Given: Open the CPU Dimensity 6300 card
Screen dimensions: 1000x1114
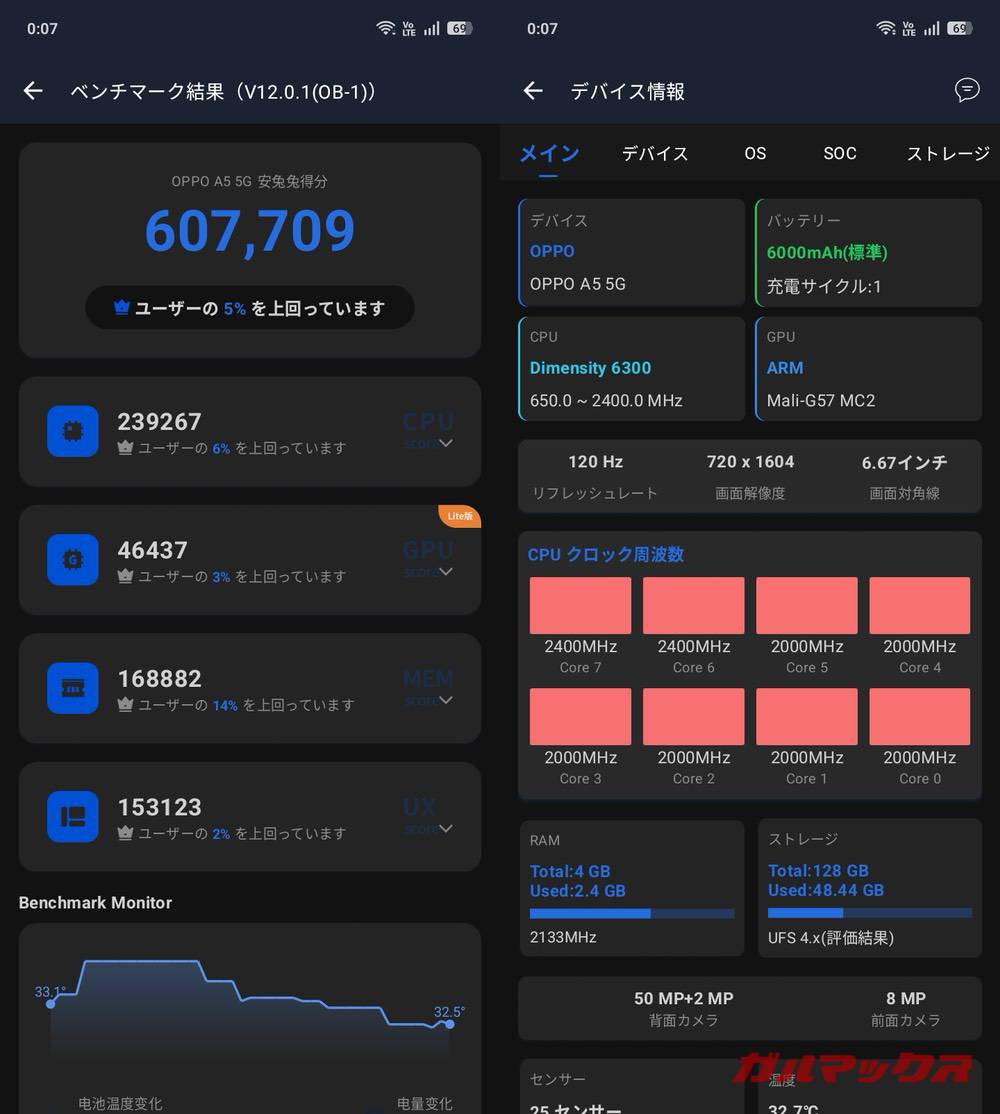Looking at the screenshot, I should [x=631, y=369].
